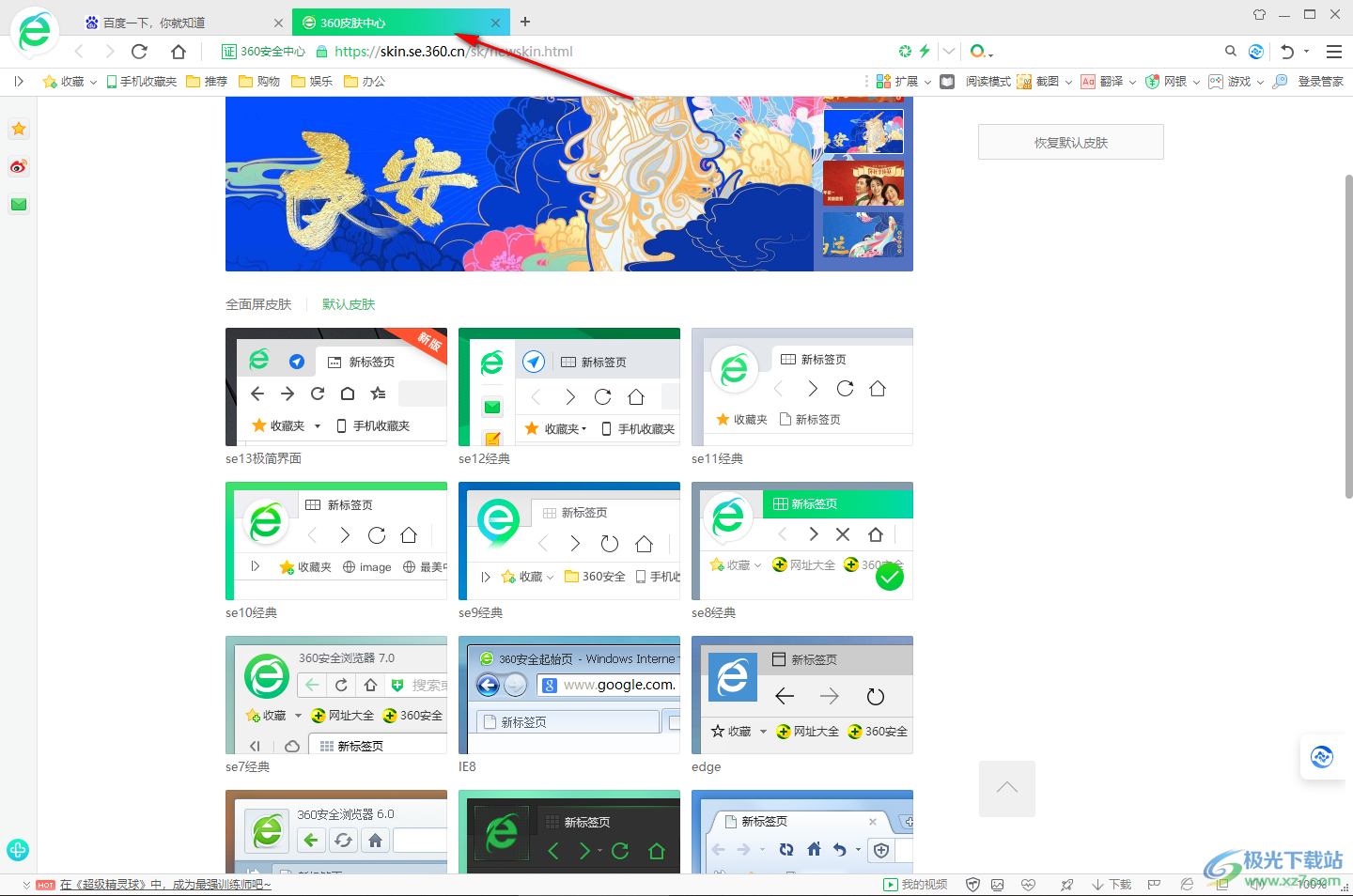Image resolution: width=1353 pixels, height=896 pixels.
Task: Choose the se12经典 skin
Action: pyautogui.click(x=569, y=387)
